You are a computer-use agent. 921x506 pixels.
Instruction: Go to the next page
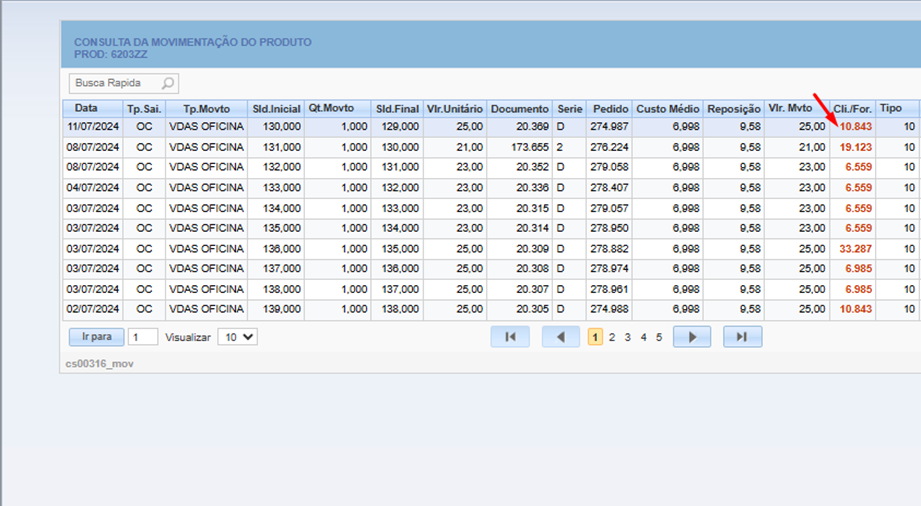[x=692, y=337]
